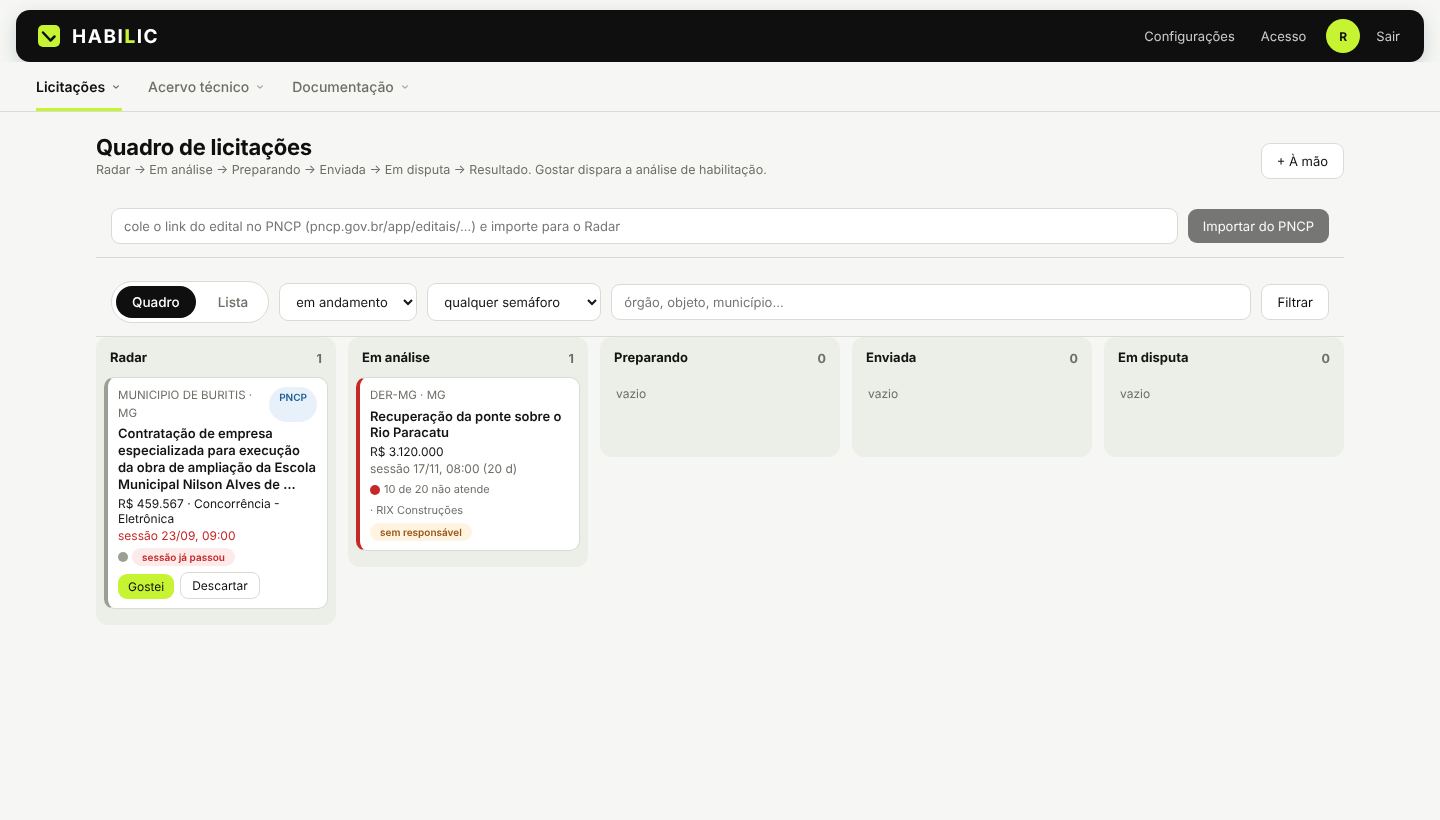Click Importar do PNCP button

coord(1258,226)
